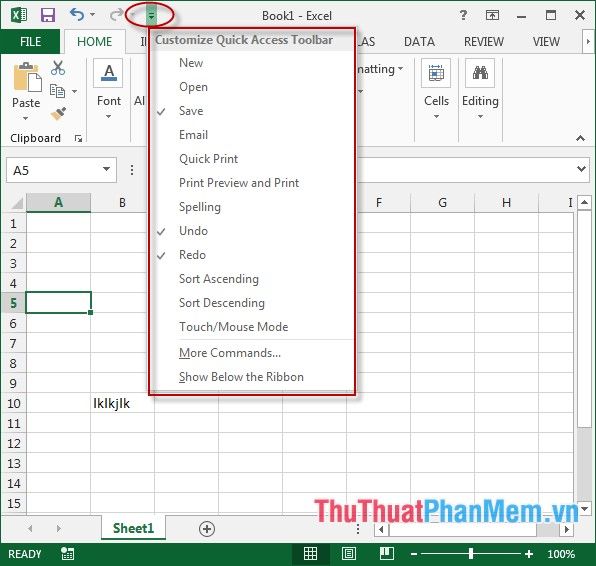Expand the Paste options arrow

(26, 119)
